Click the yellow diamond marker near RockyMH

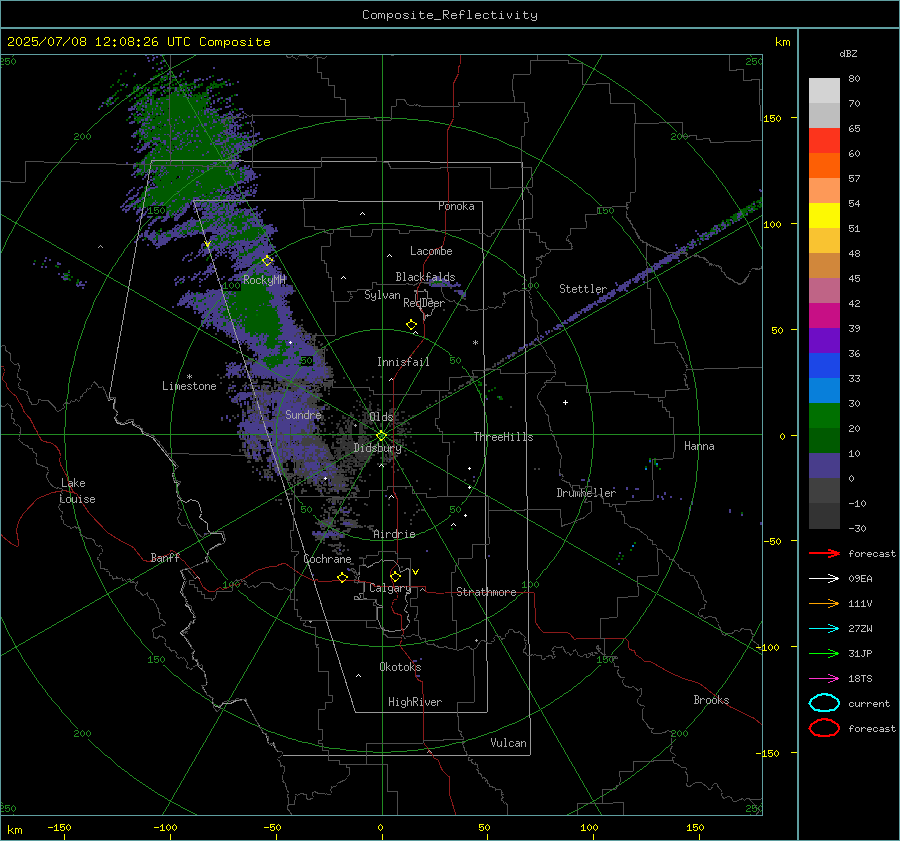coord(267,261)
